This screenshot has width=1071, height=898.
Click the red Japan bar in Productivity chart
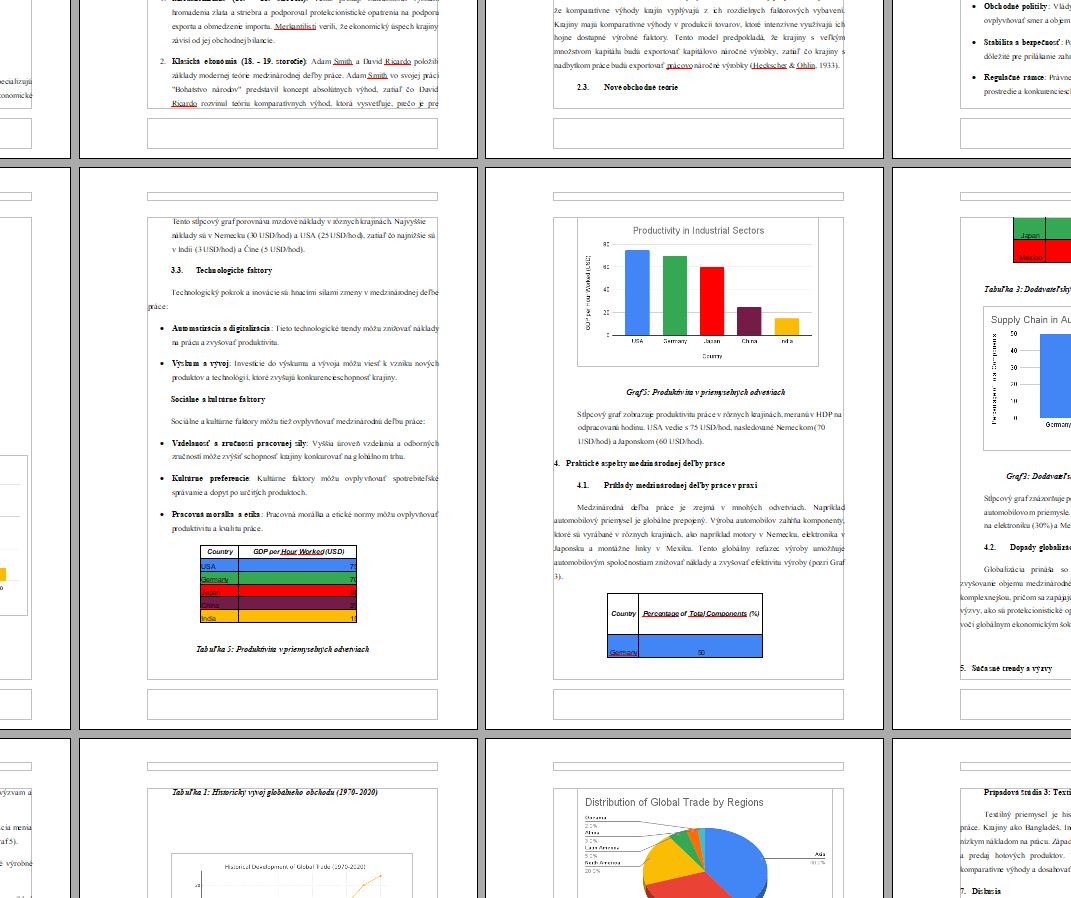pyautogui.click(x=711, y=301)
